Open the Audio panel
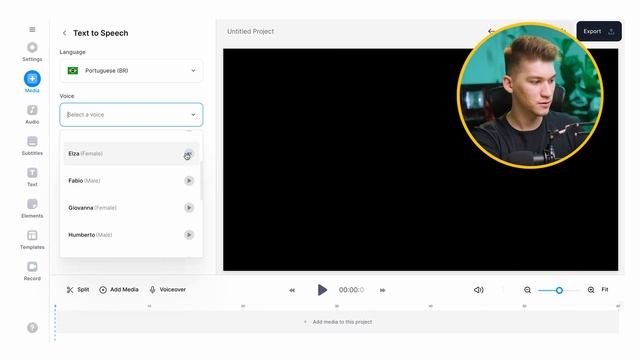Viewport: 640px width, 360px height. pyautogui.click(x=32, y=114)
